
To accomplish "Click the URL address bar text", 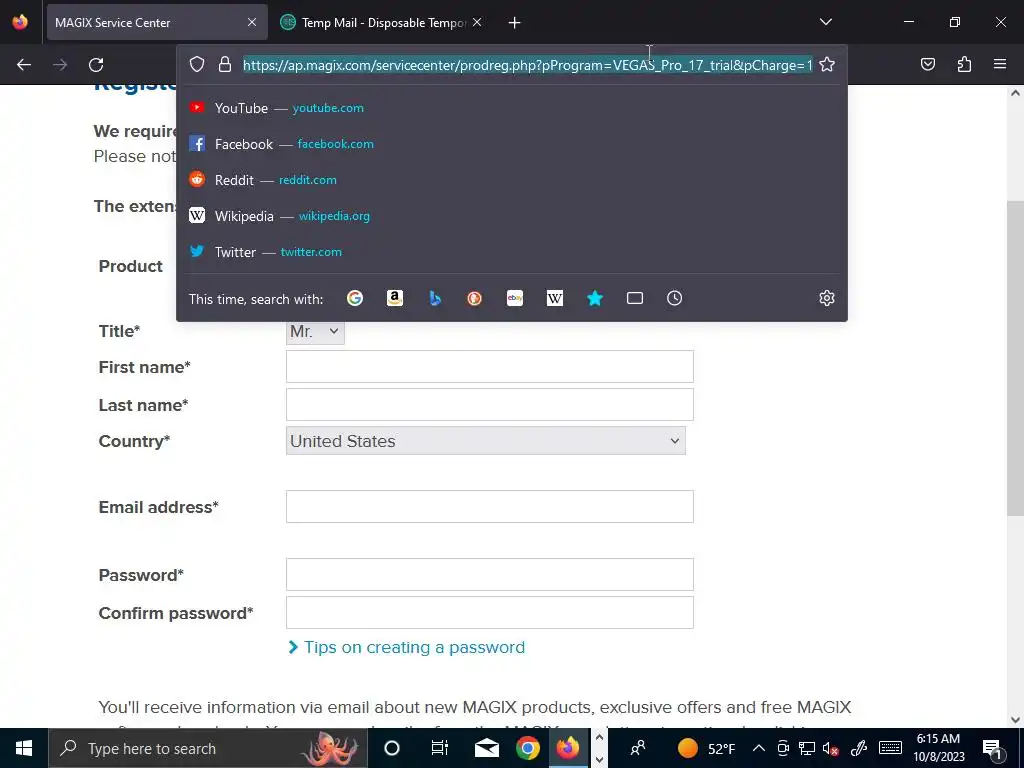I will point(528,65).
